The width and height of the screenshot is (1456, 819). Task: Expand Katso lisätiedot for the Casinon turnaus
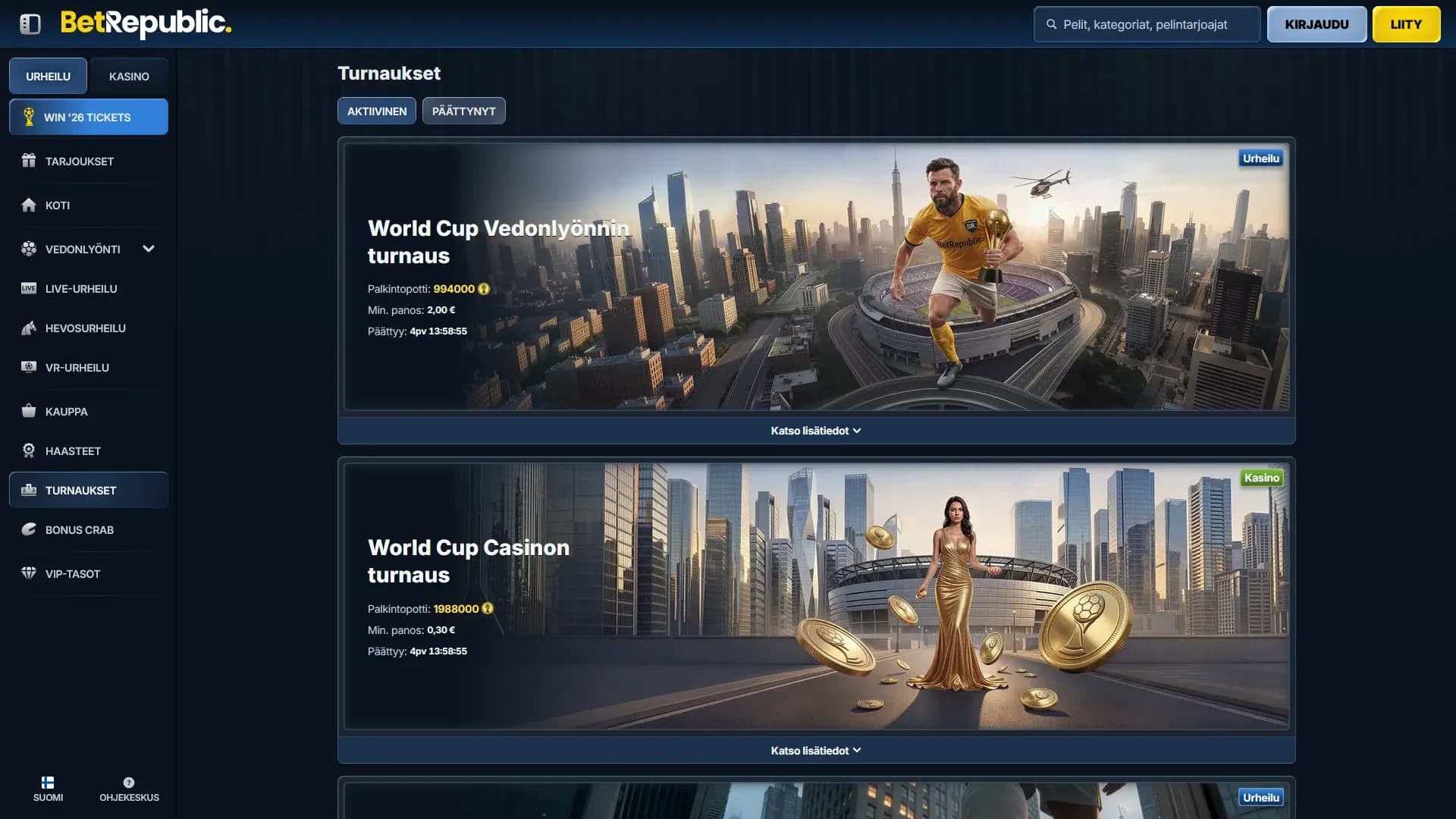816,751
